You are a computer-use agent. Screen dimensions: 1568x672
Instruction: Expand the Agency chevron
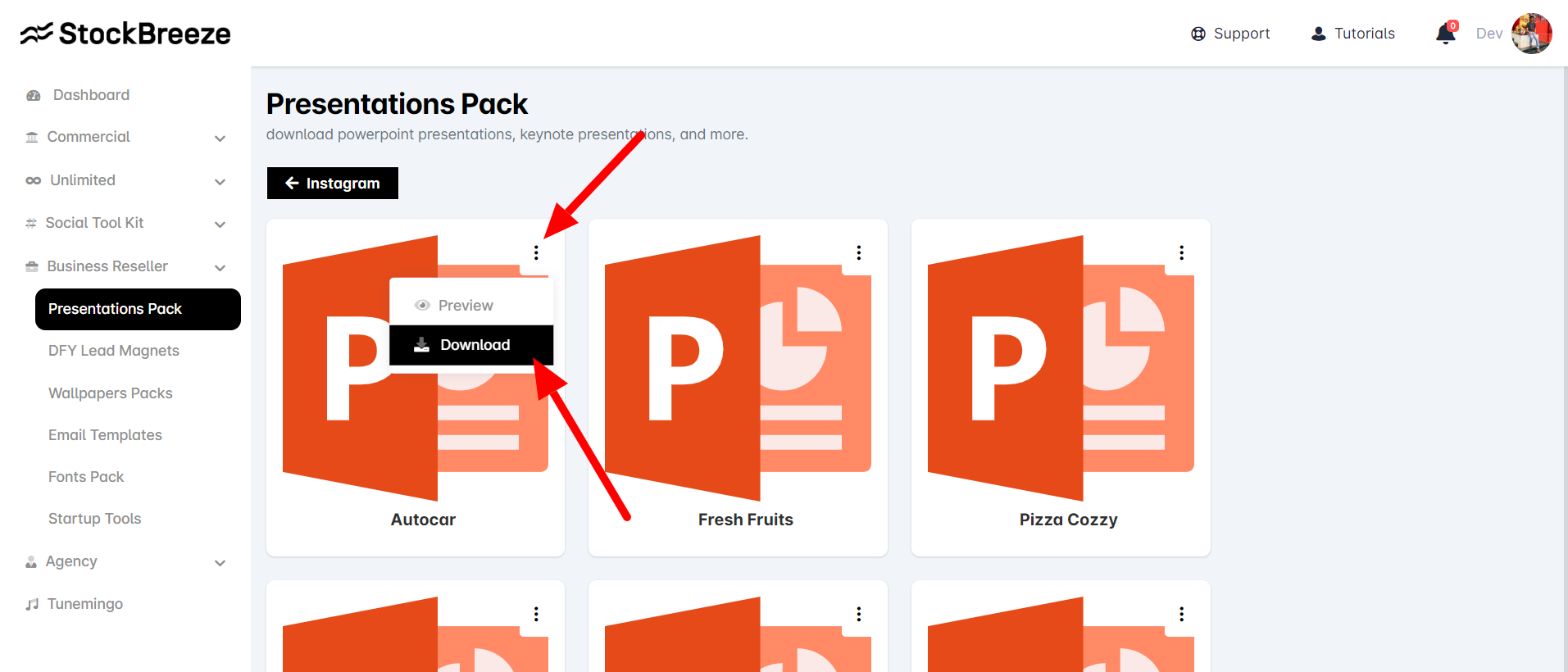click(x=220, y=562)
